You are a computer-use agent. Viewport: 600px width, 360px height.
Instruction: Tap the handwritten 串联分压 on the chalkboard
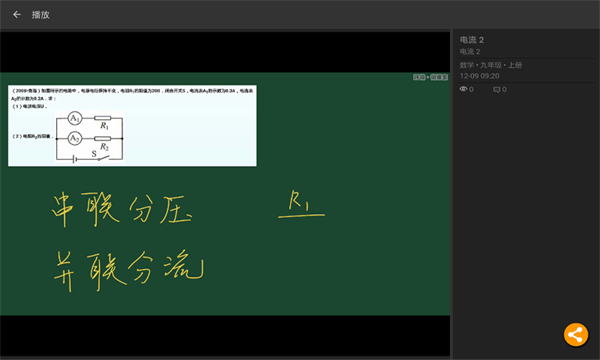[x=122, y=209]
